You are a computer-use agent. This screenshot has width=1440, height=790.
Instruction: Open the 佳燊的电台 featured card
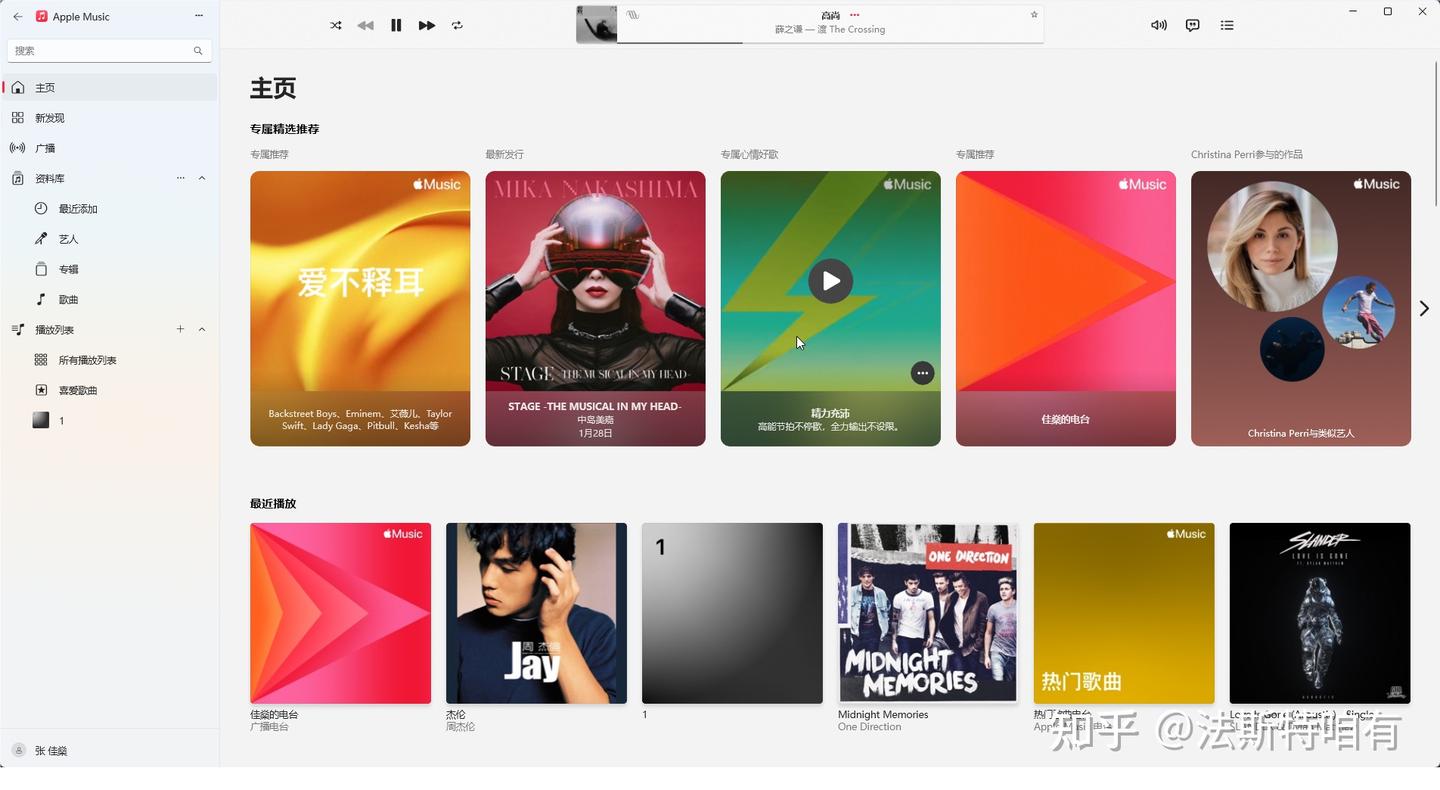pos(1066,308)
